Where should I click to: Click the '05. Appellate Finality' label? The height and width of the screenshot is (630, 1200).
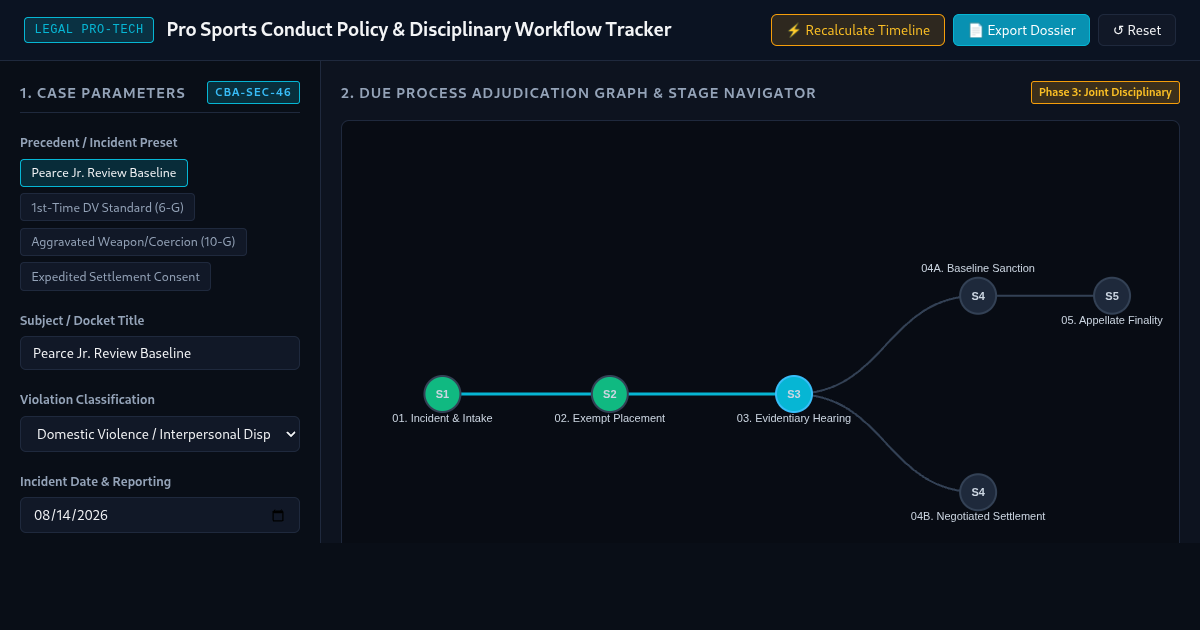tap(1112, 320)
